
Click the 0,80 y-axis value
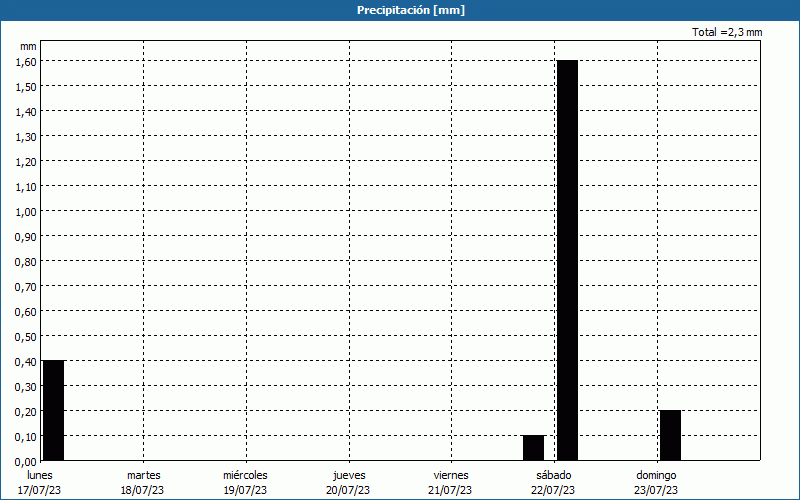[26, 262]
